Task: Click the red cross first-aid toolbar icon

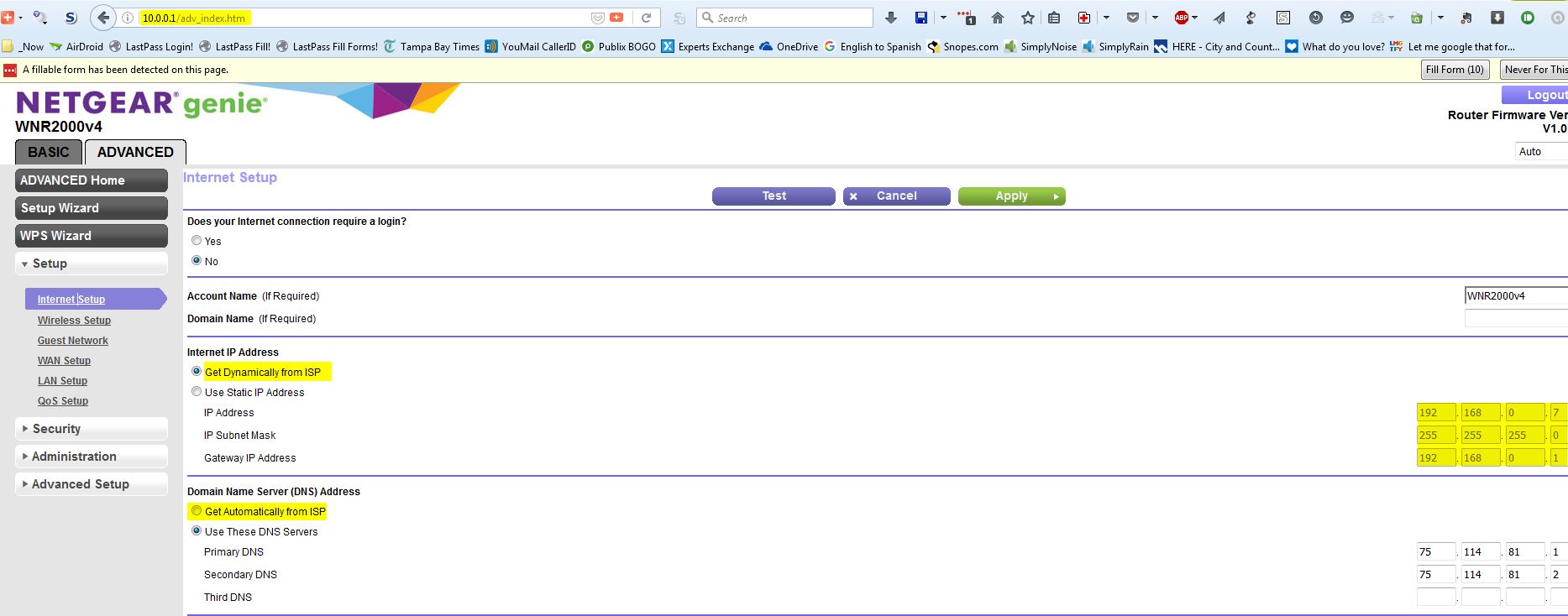Action: [1084, 18]
